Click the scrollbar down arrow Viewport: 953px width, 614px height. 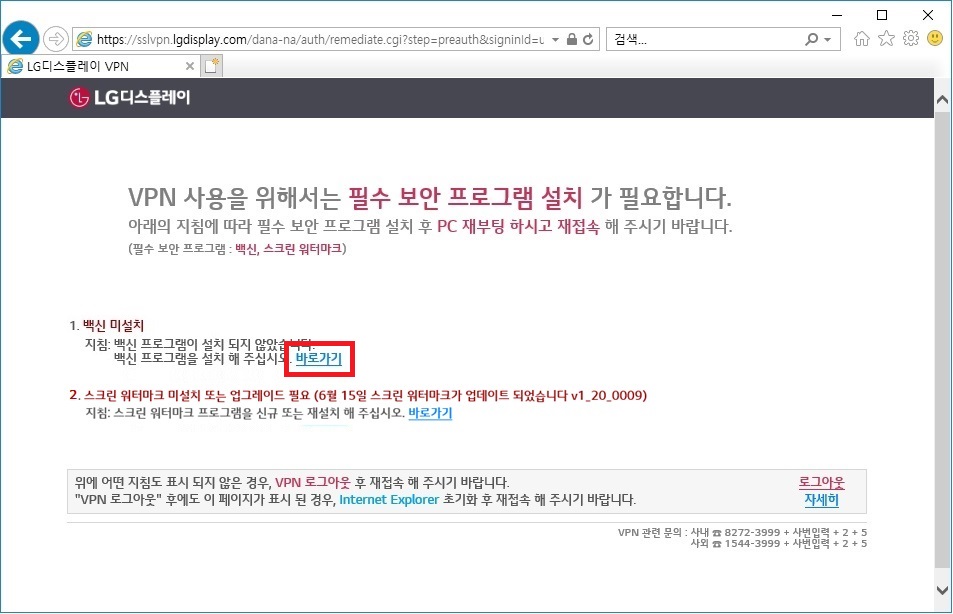tap(943, 590)
